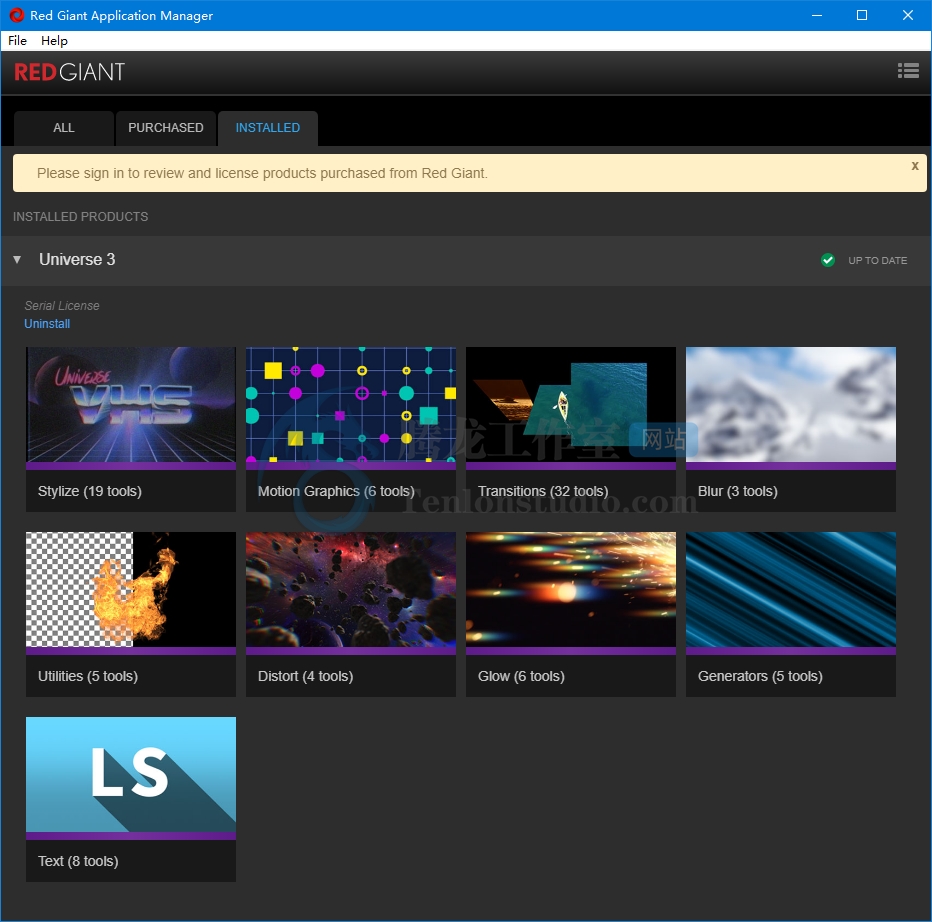The height and width of the screenshot is (922, 932).
Task: Open the list view menu icon
Action: tap(908, 71)
